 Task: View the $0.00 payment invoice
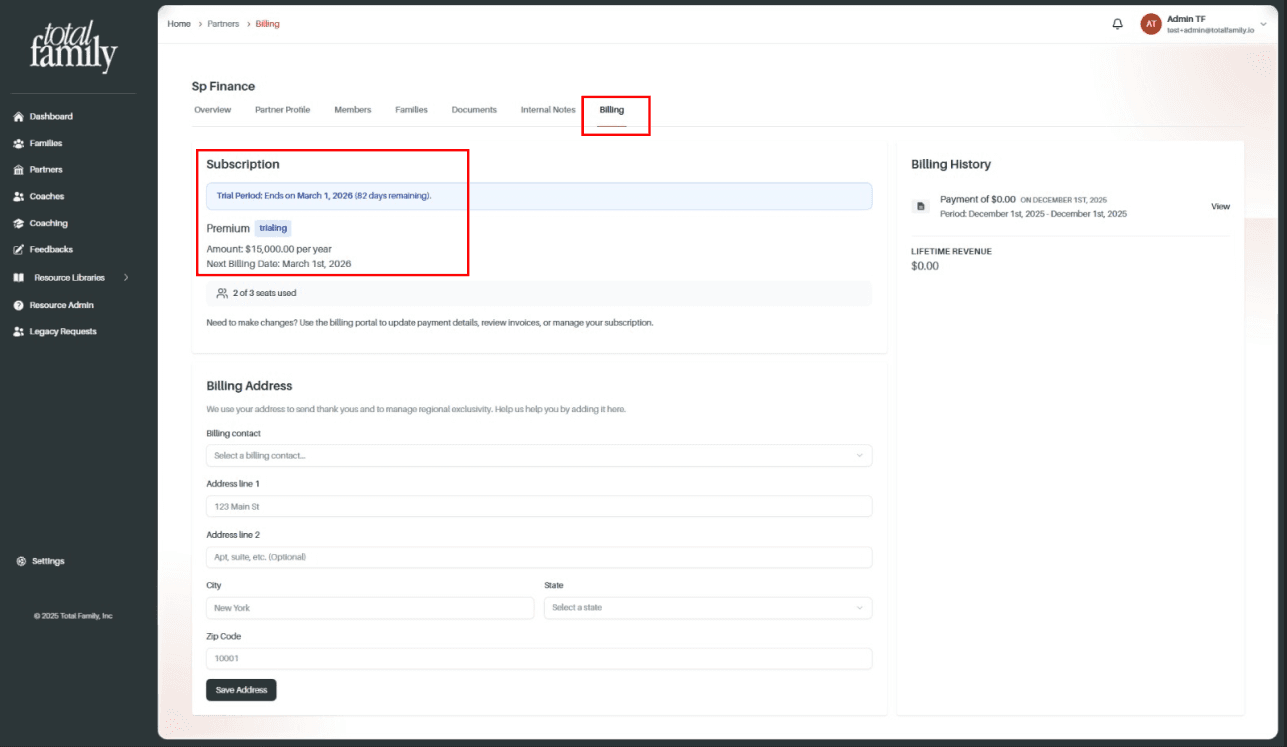[1220, 207]
